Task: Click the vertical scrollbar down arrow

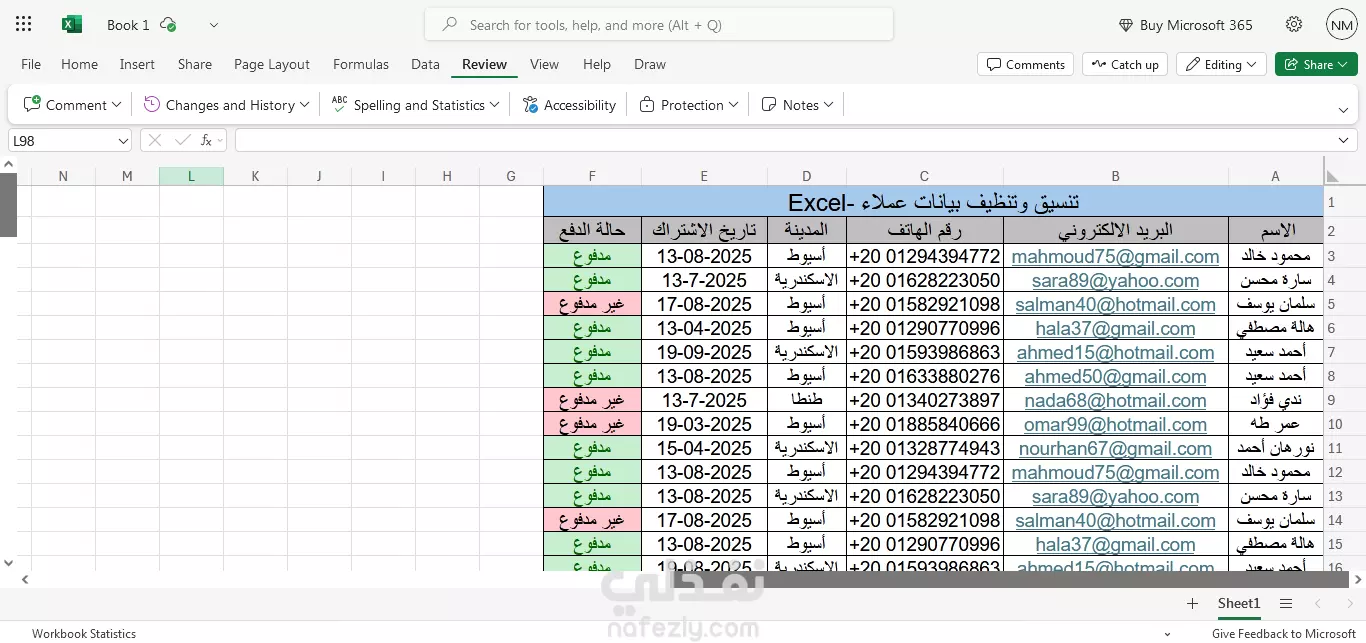Action: (8, 562)
